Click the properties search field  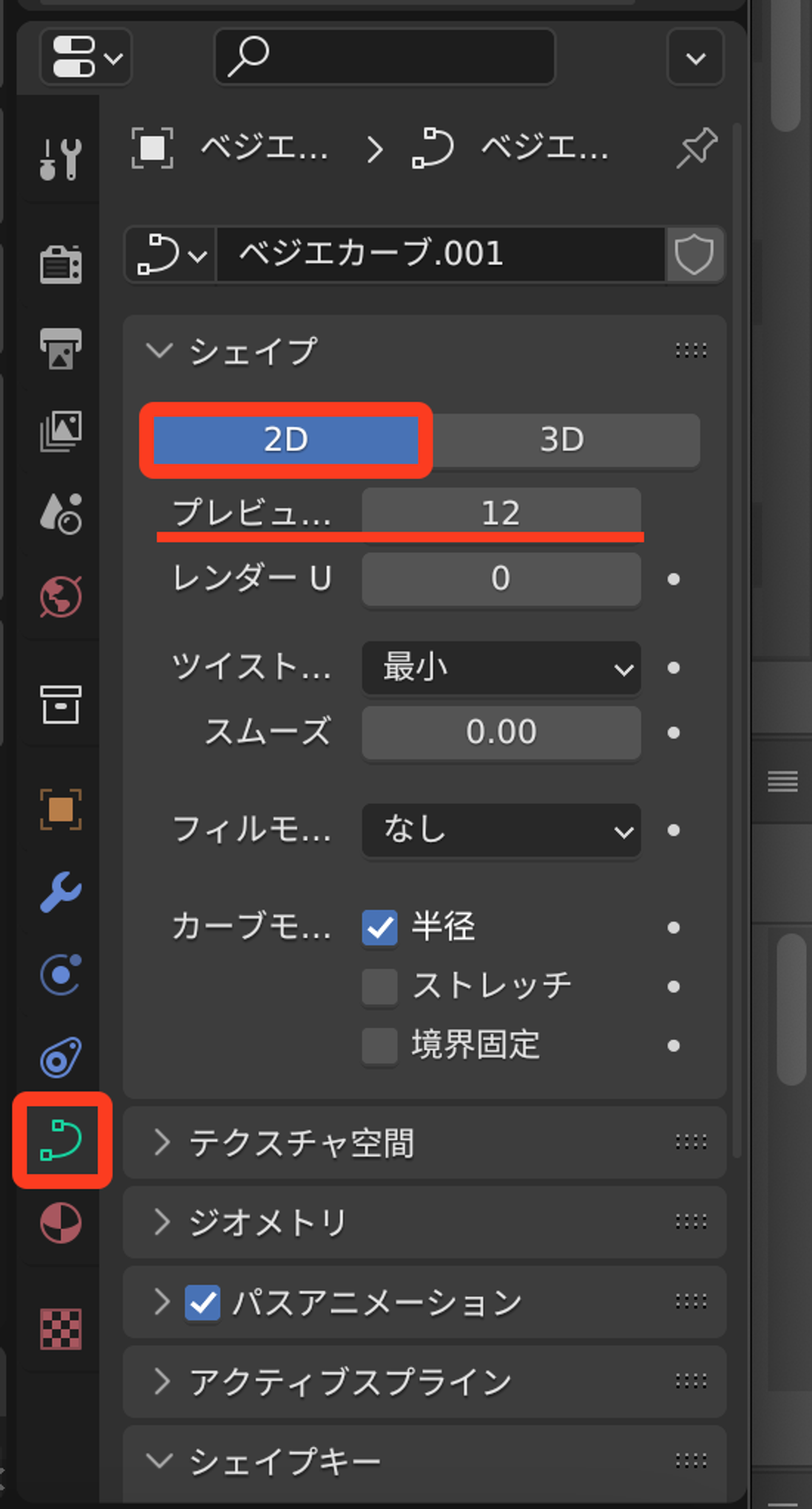pos(385,57)
